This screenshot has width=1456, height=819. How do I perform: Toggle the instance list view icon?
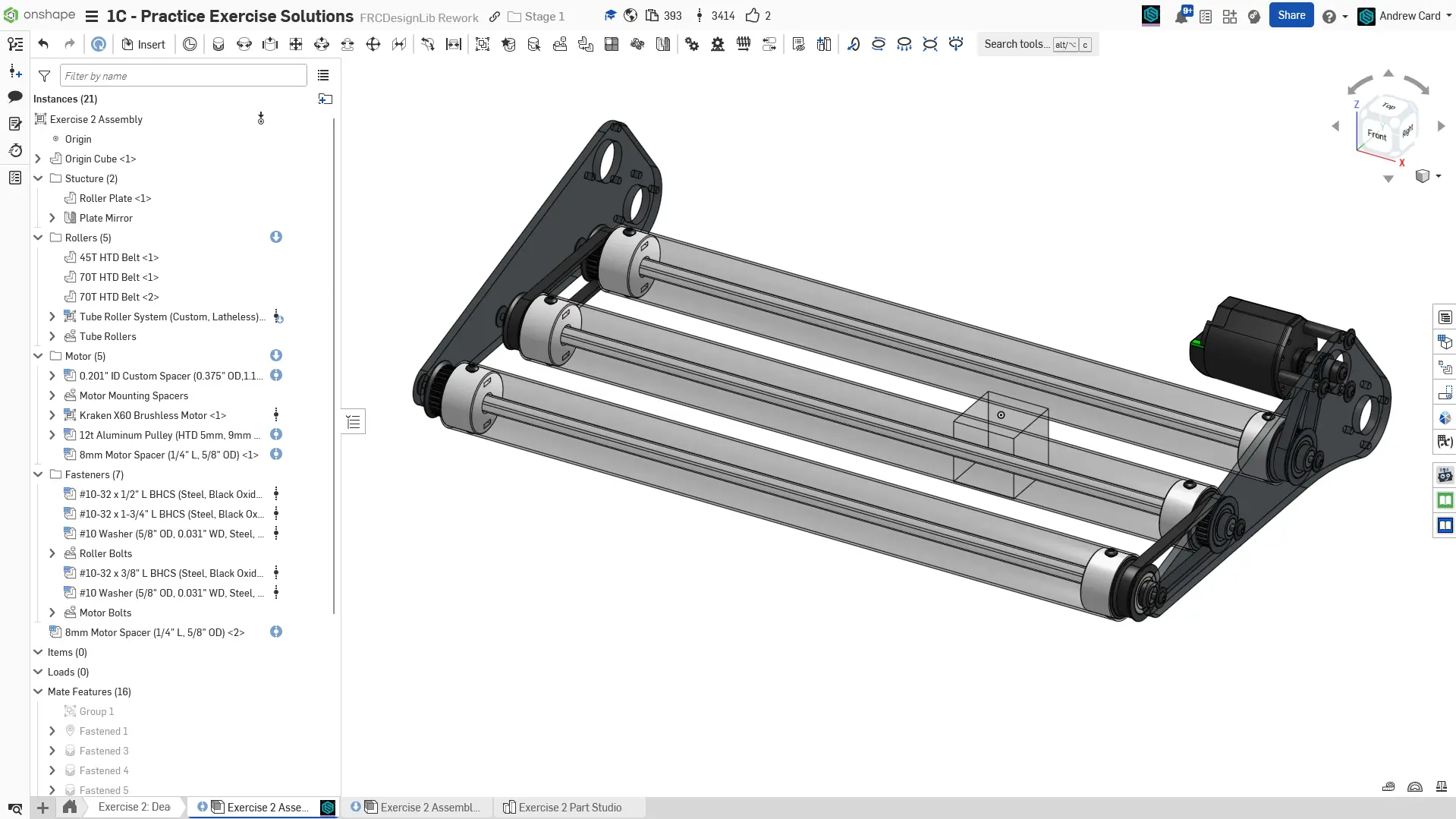coord(323,75)
